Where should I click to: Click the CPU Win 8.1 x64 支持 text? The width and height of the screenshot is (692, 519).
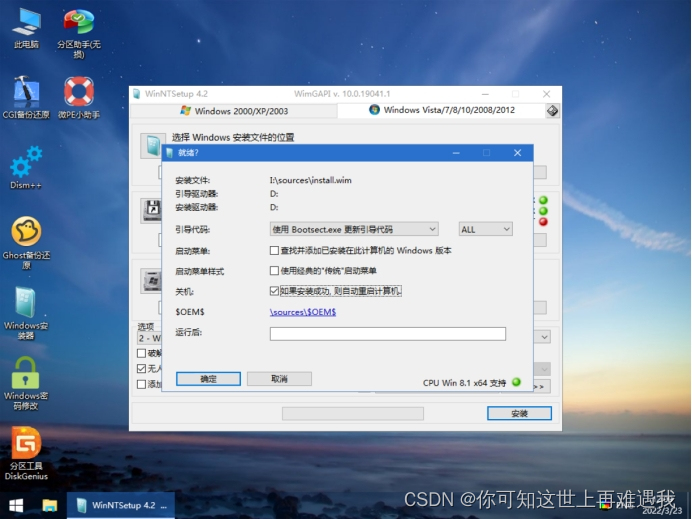pyautogui.click(x=464, y=383)
